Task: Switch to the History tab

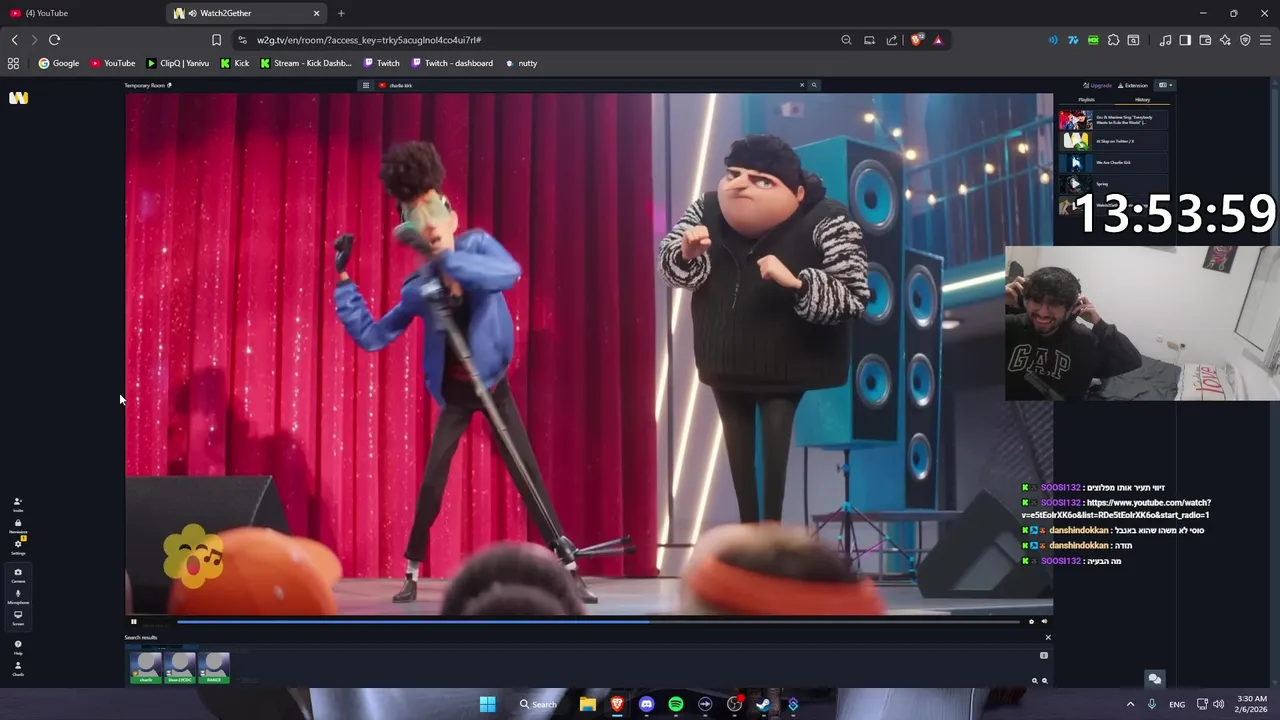Action: coord(1142,100)
